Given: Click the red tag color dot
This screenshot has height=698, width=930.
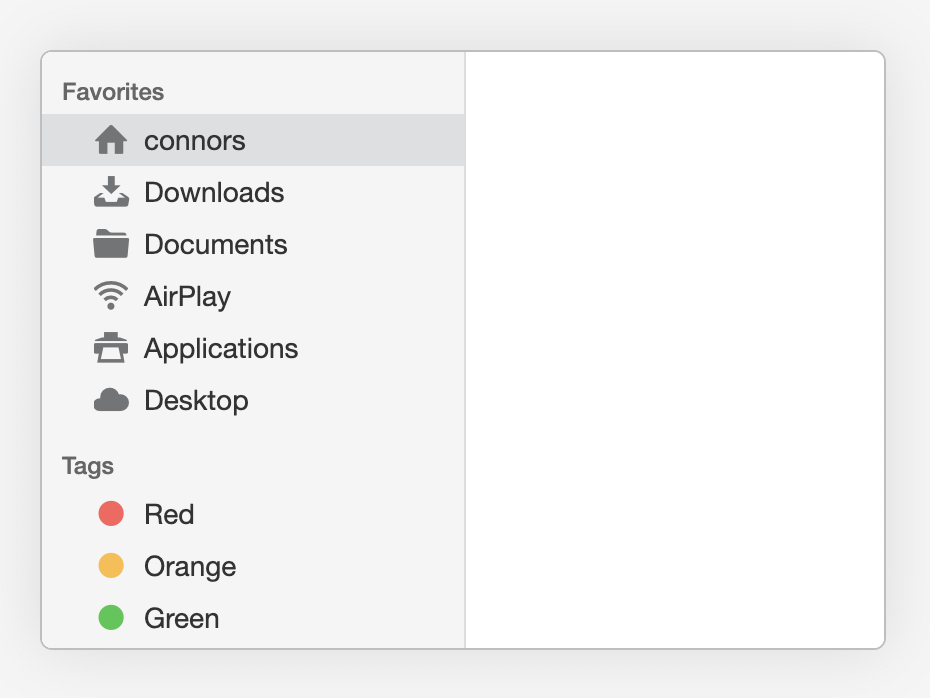Looking at the screenshot, I should click(111, 514).
